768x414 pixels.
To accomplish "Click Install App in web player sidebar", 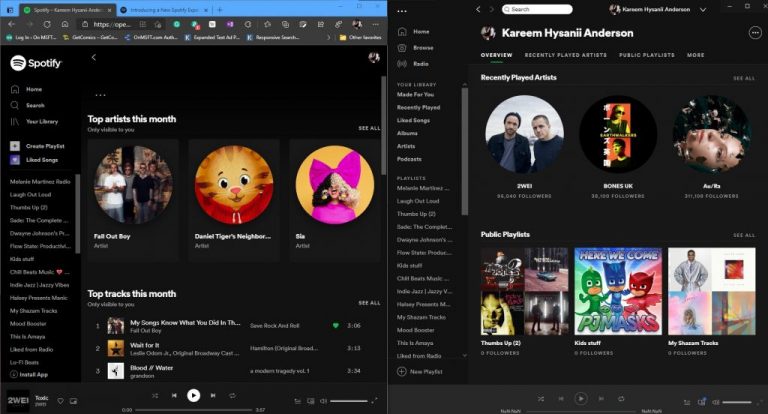I will click(x=29, y=374).
